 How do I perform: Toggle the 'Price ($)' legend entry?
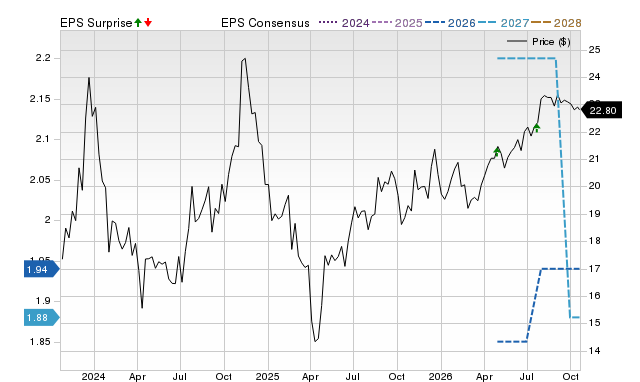click(539, 42)
